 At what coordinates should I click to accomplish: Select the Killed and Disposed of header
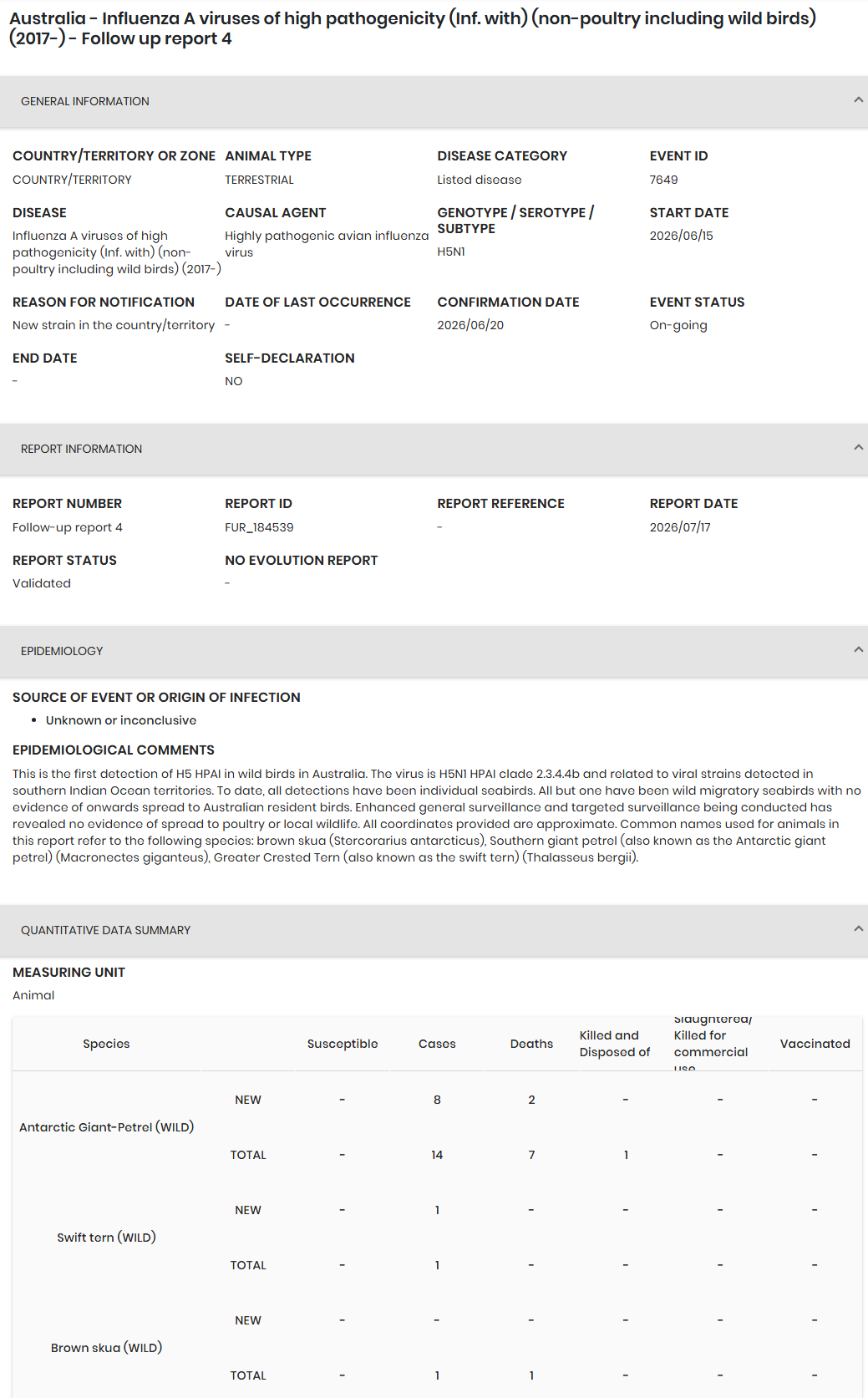[615, 1044]
